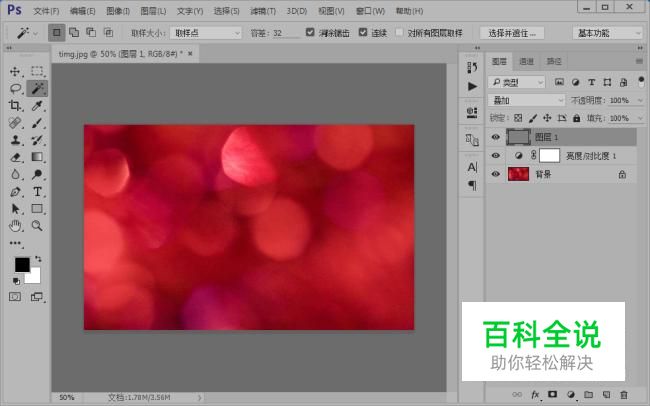Screen dimensions: 650x406
Task: Open the blend mode dropdown
Action: click(526, 100)
